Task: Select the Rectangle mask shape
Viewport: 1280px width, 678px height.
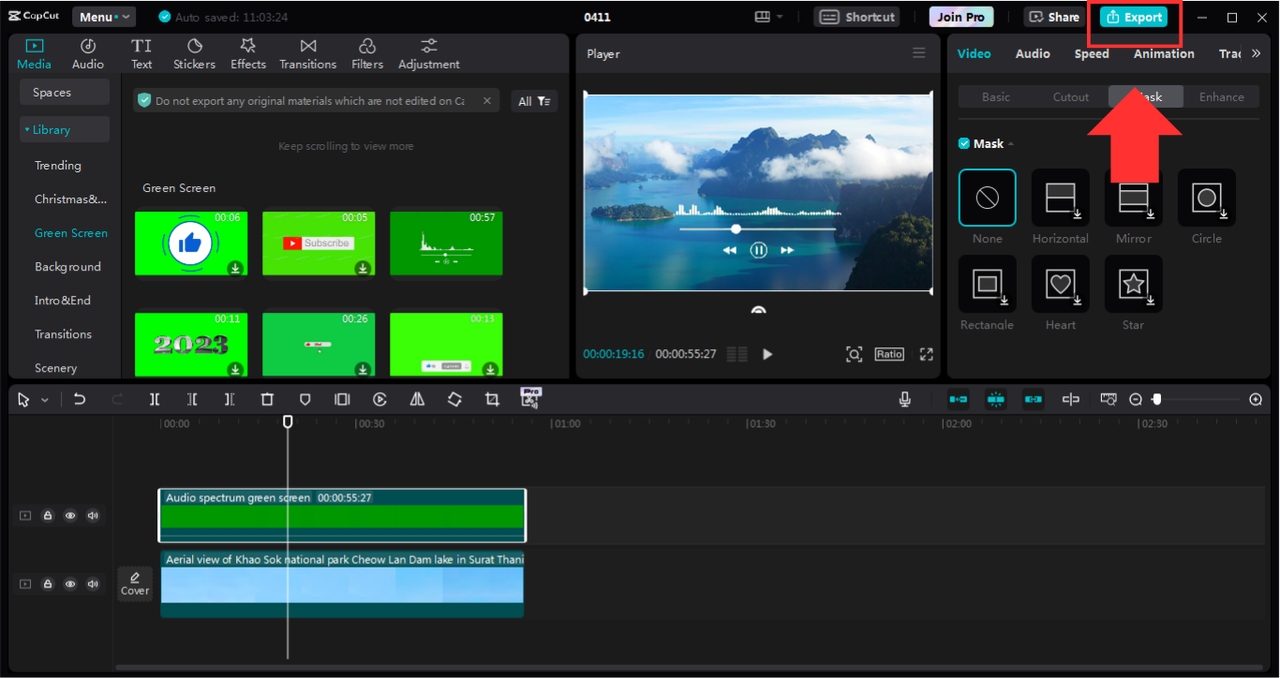Action: click(988, 284)
